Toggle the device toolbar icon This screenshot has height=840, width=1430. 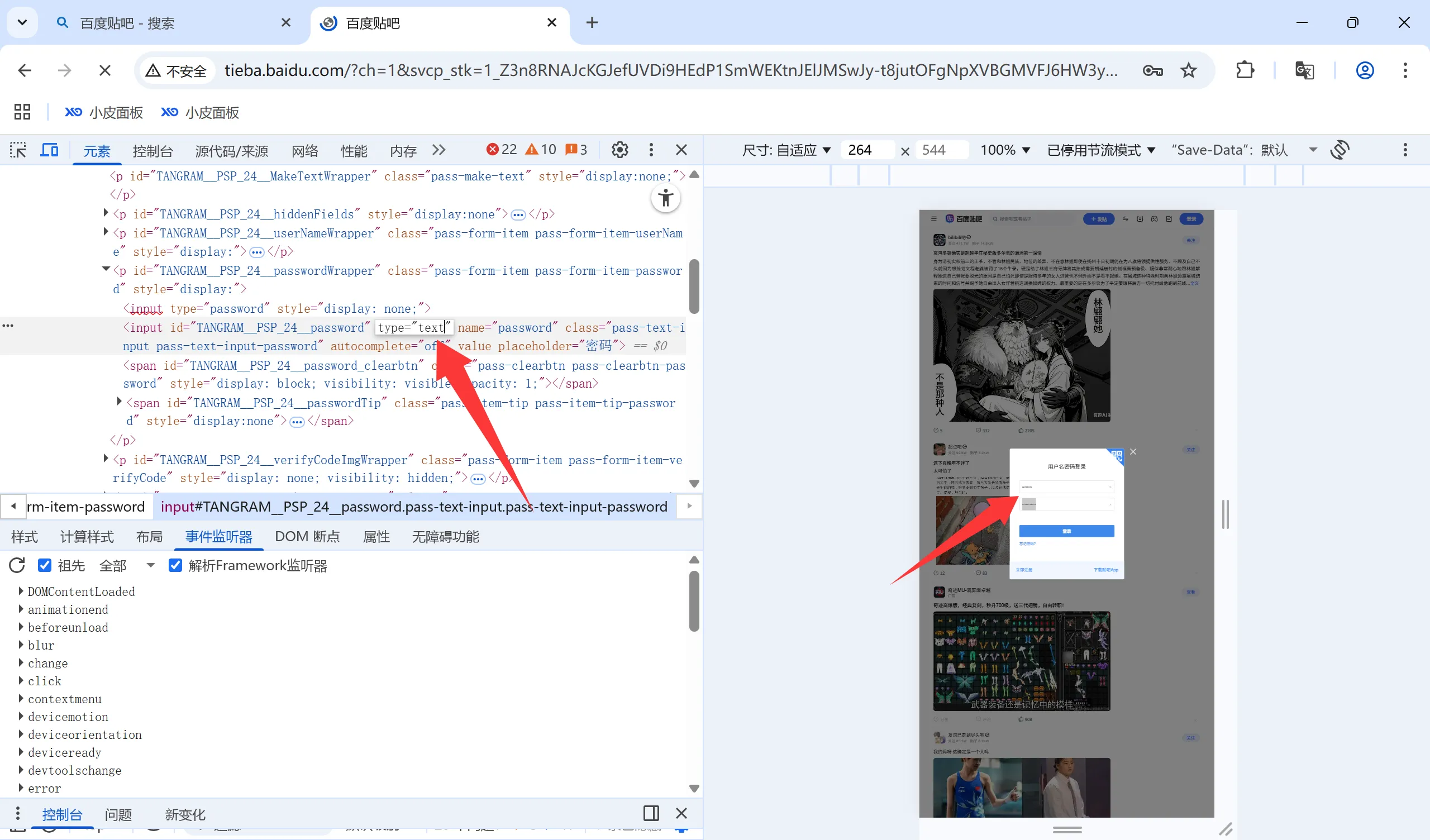[49, 150]
